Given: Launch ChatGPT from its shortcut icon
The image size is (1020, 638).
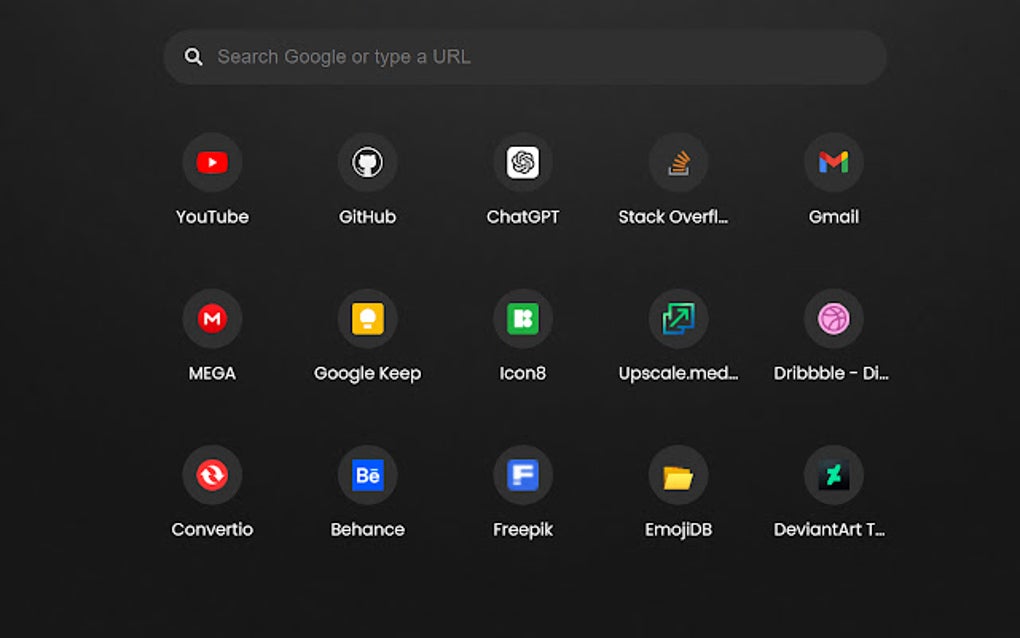Looking at the screenshot, I should pyautogui.click(x=522, y=162).
